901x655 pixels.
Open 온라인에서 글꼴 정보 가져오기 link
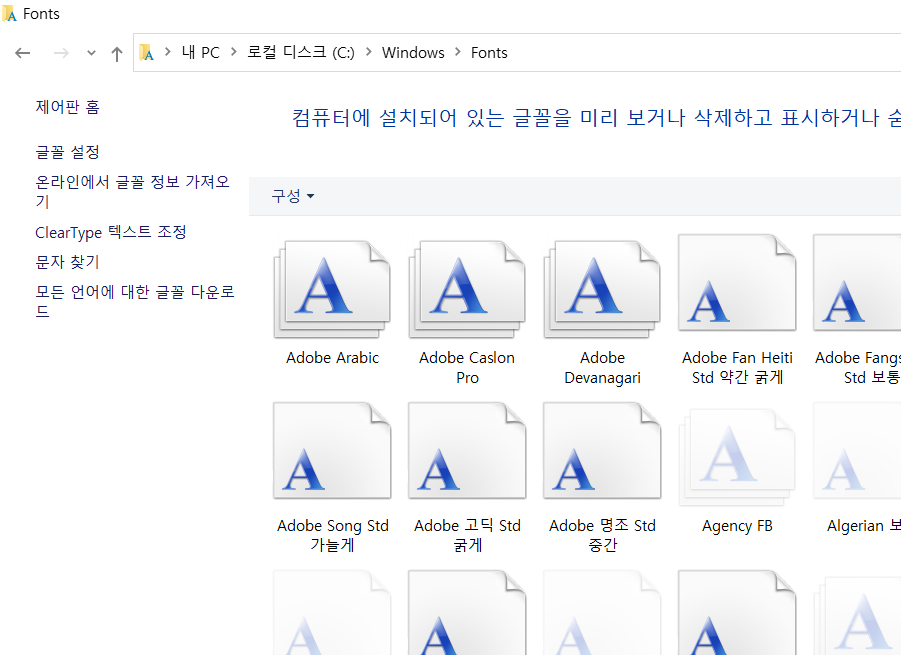point(132,191)
